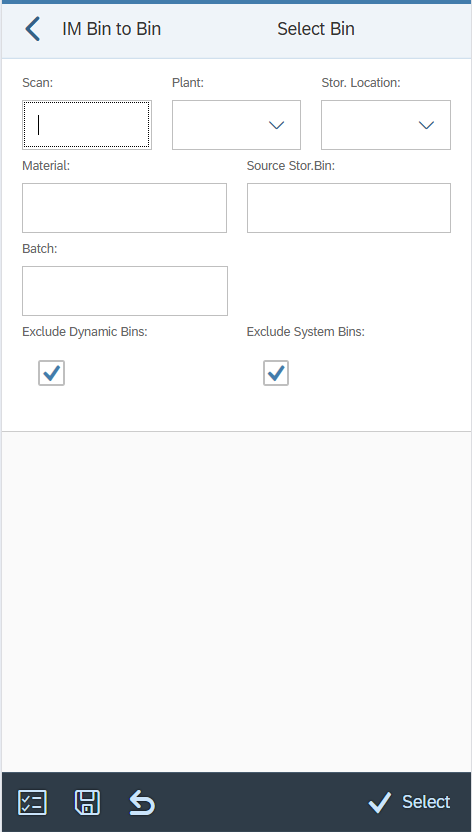Click the Exclude System Bins label

tap(306, 332)
